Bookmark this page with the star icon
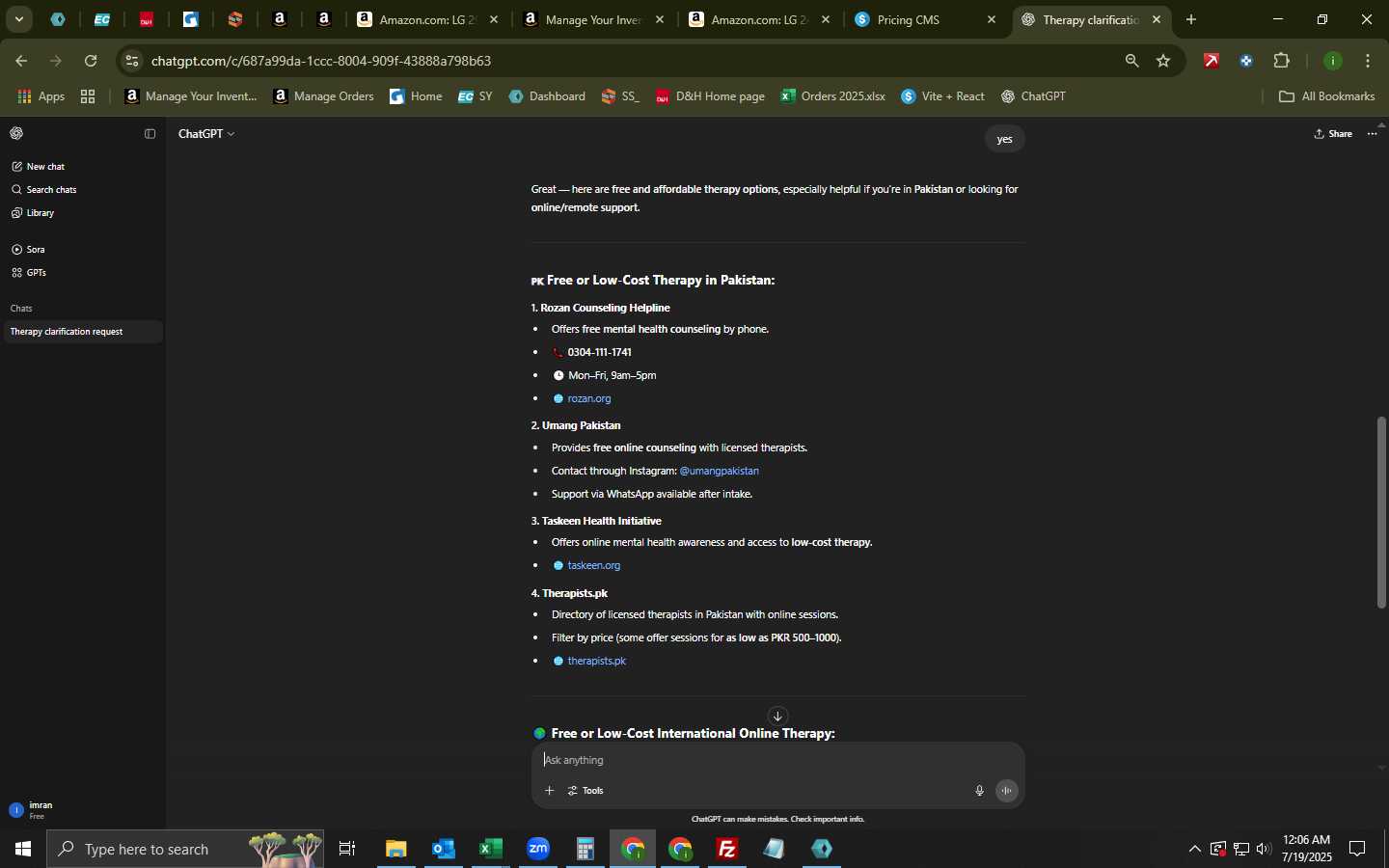The width and height of the screenshot is (1389, 868). pos(1164,61)
